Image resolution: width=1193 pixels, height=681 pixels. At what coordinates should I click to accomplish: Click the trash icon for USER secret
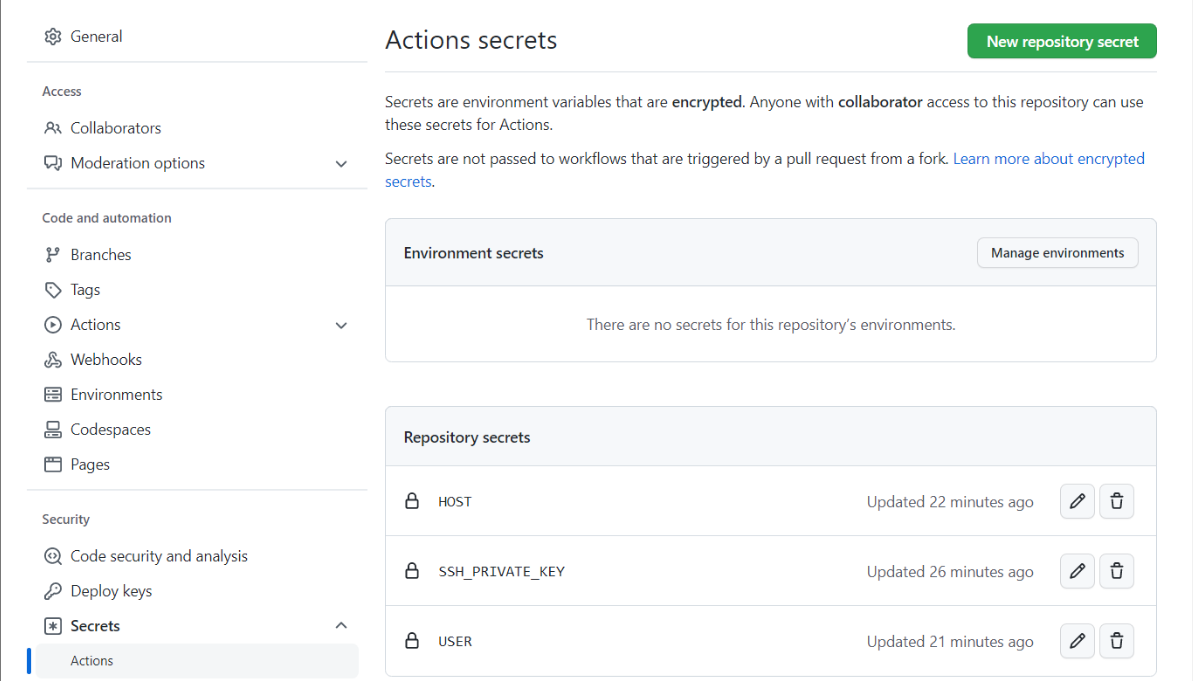pos(1116,641)
